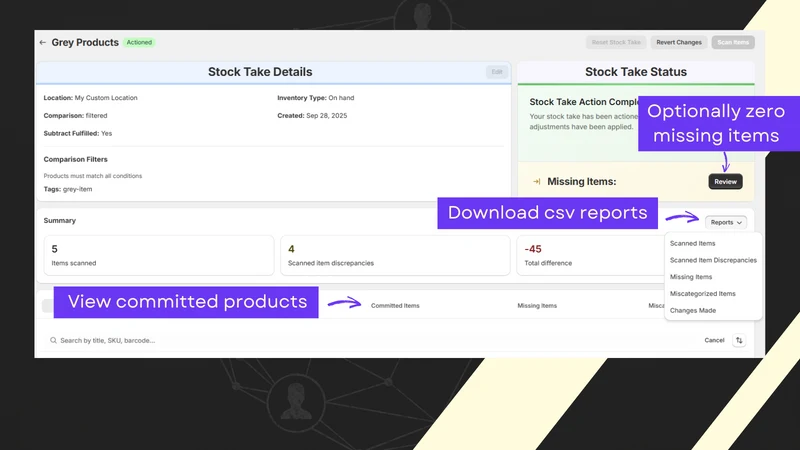Download the Changes Made report

coord(693,311)
